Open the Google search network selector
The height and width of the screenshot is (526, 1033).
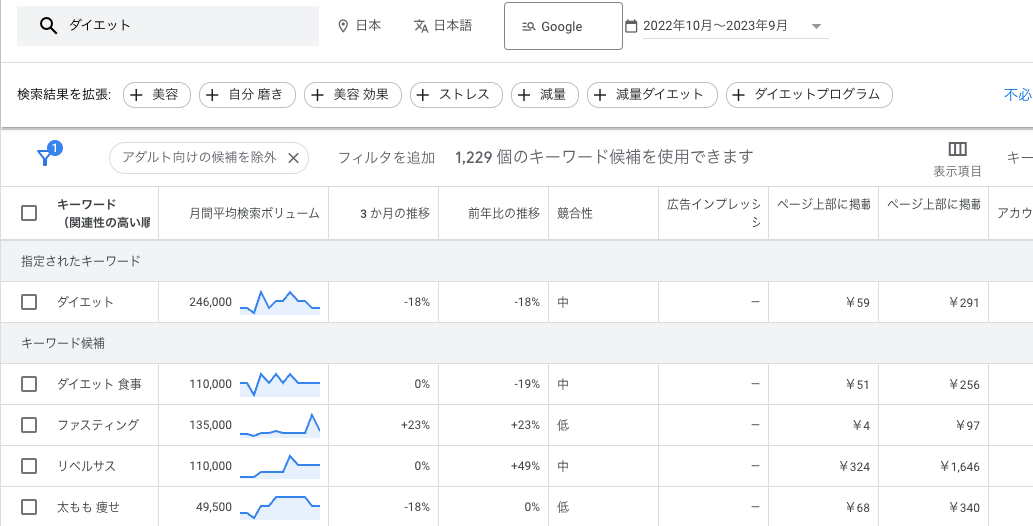coord(562,26)
